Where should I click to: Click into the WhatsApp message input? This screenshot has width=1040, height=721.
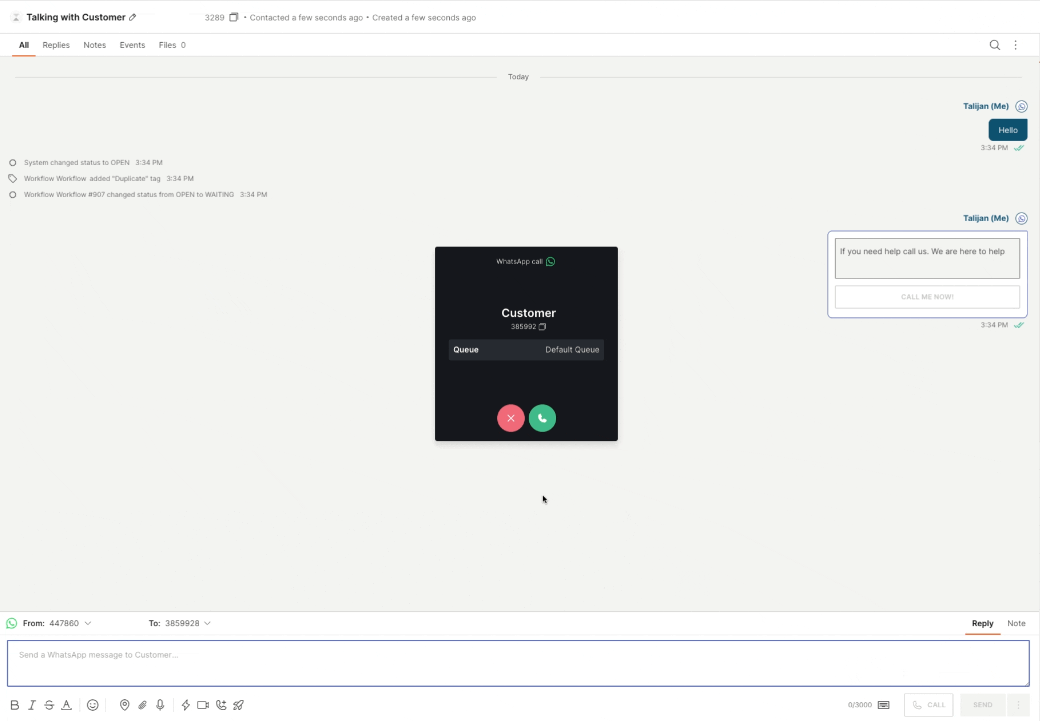click(518, 663)
